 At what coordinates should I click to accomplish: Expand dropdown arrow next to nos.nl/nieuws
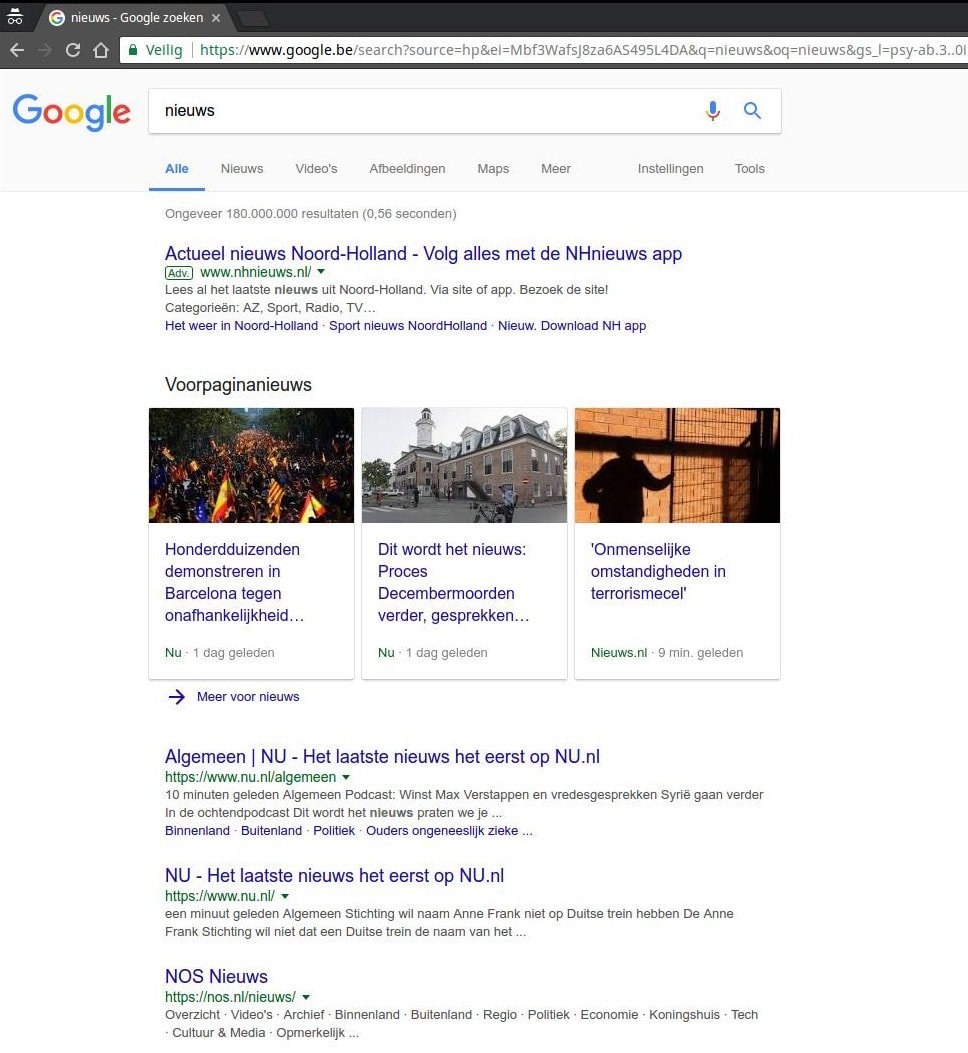[x=306, y=997]
